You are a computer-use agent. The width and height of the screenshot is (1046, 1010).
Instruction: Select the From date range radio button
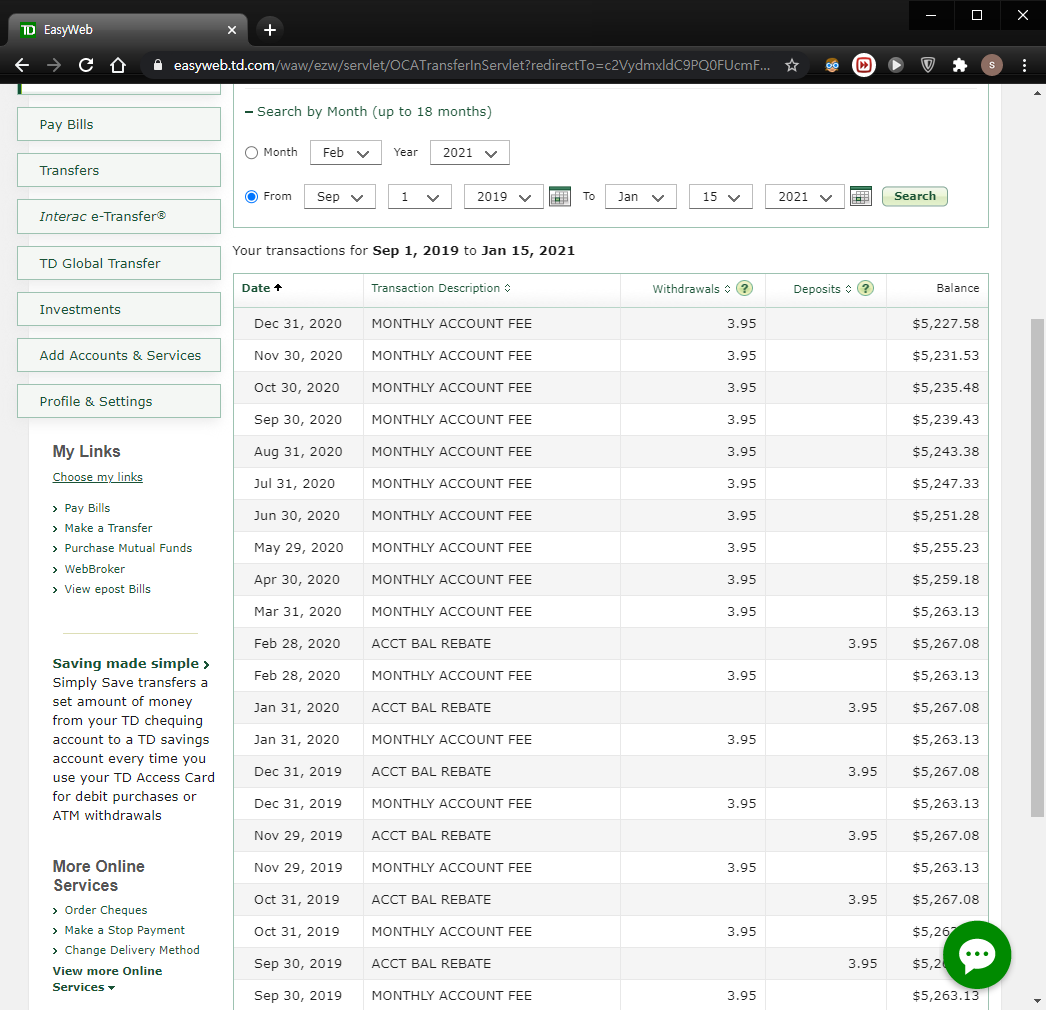pyautogui.click(x=251, y=197)
